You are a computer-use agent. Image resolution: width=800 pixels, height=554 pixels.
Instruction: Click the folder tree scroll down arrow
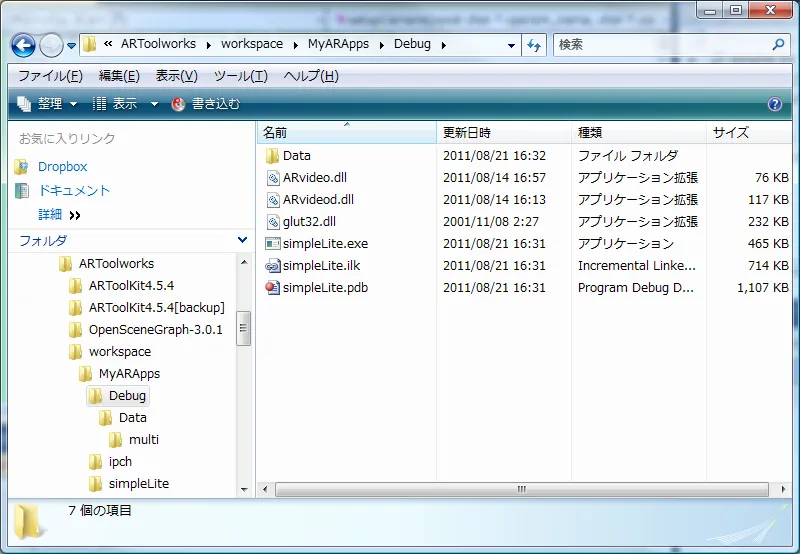[x=244, y=490]
